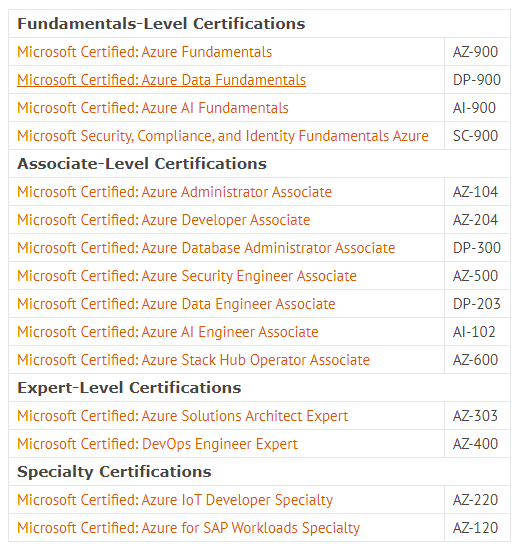Select the SC-900 exam code cell
Screen dimensions: 519x550
(x=477, y=136)
